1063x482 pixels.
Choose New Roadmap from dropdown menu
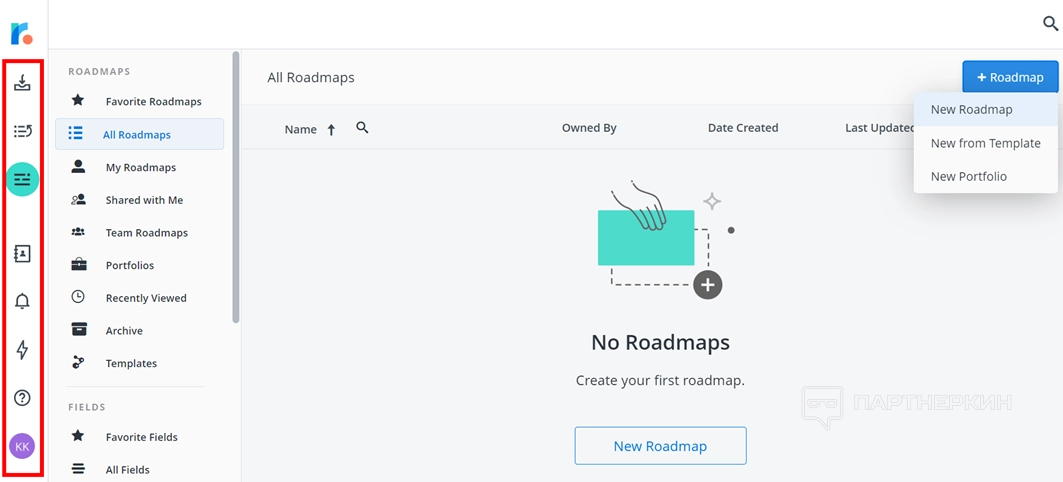(971, 110)
